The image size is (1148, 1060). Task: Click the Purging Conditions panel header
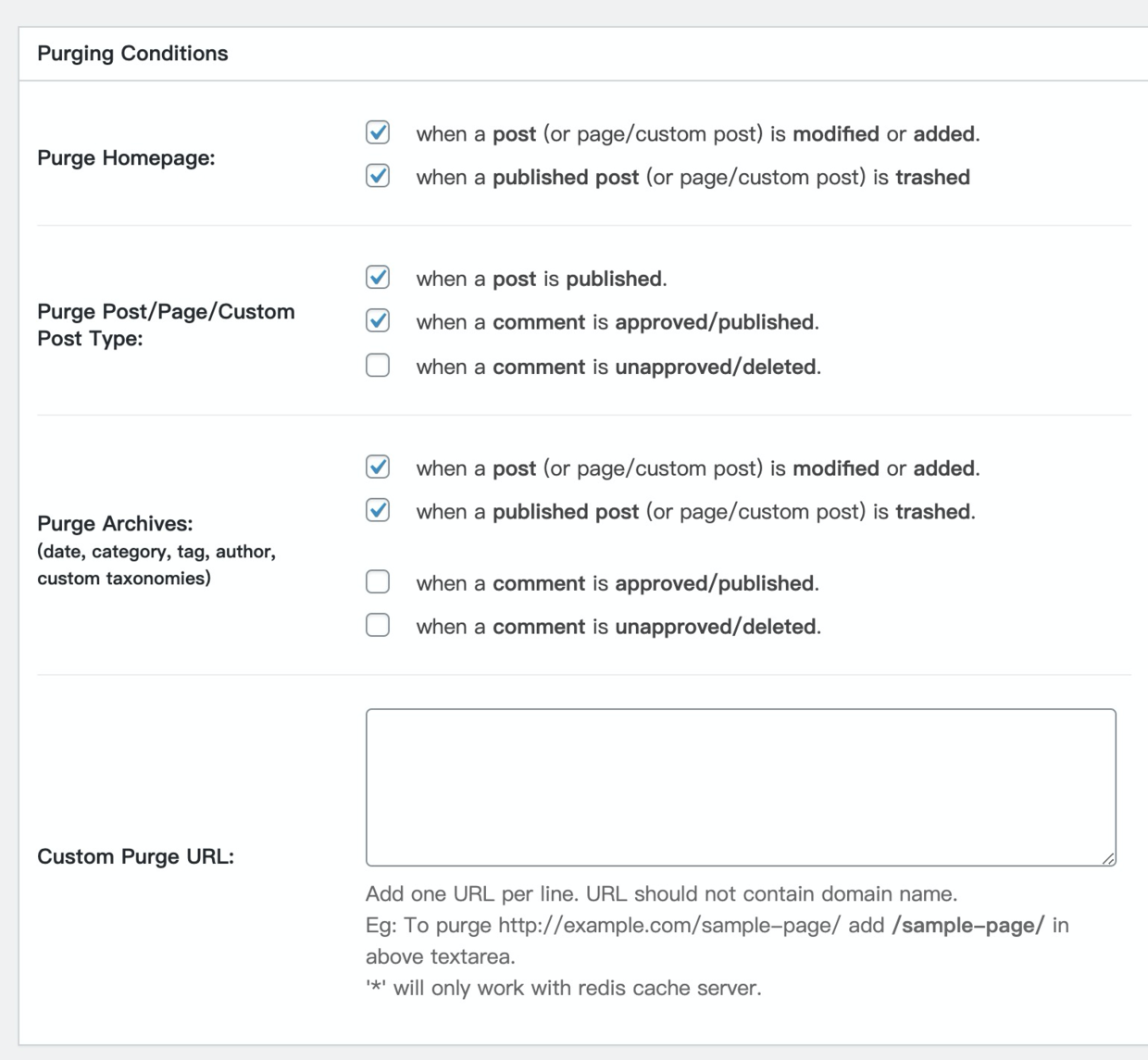(x=132, y=54)
